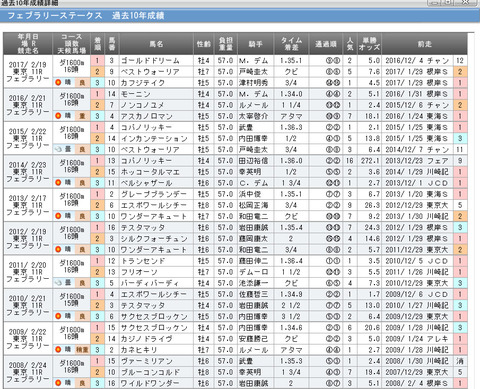
Task: Click the 2017/ 2/19 race date cell
Action: (x=28, y=71)
